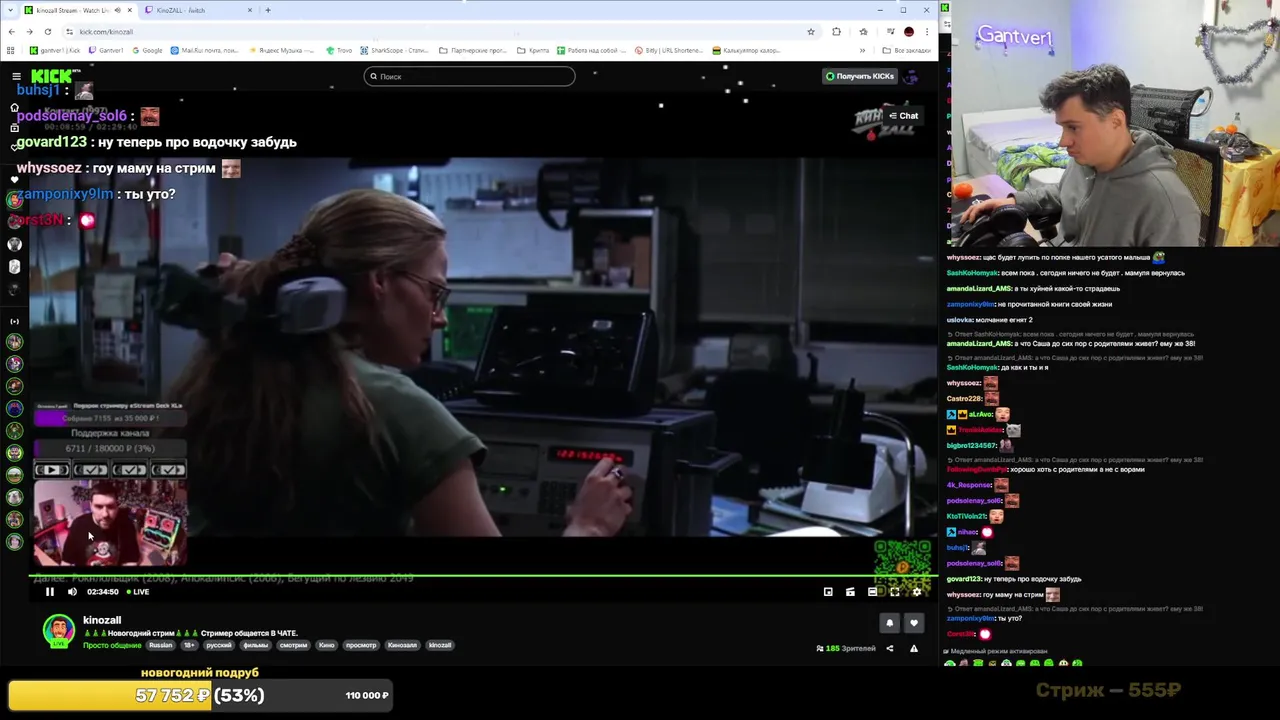1280x720 pixels.
Task: Turn on notifications with bell button
Action: pyautogui.click(x=889, y=623)
